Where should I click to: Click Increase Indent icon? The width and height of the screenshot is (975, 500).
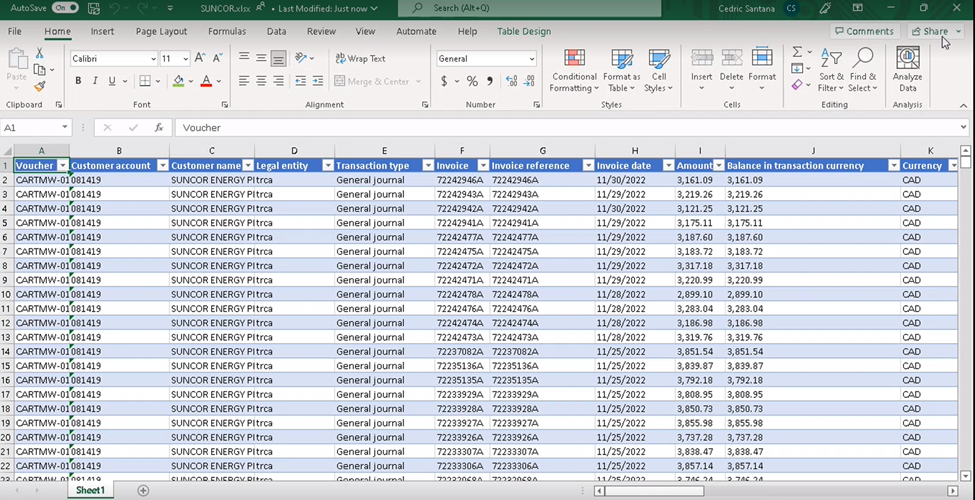(318, 81)
